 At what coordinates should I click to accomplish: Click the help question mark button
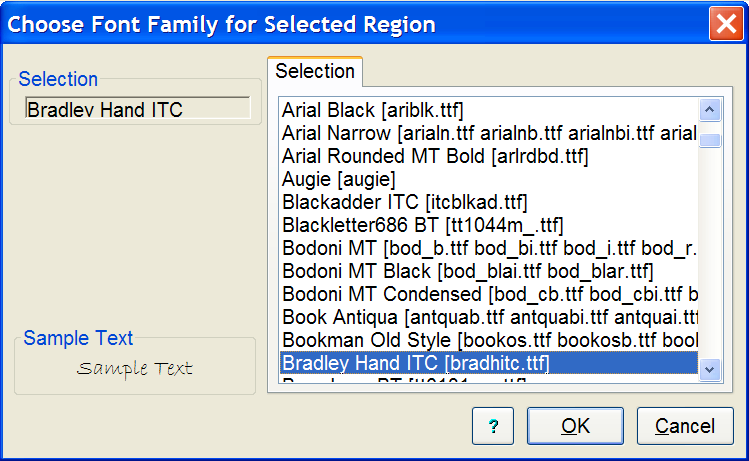tap(493, 426)
